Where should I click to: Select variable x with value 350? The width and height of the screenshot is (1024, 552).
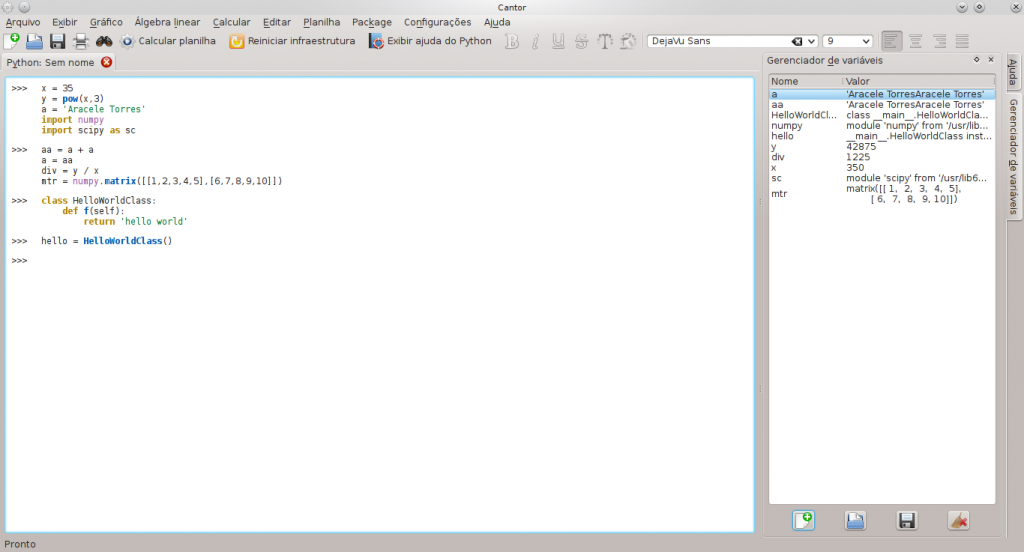pyautogui.click(x=882, y=167)
